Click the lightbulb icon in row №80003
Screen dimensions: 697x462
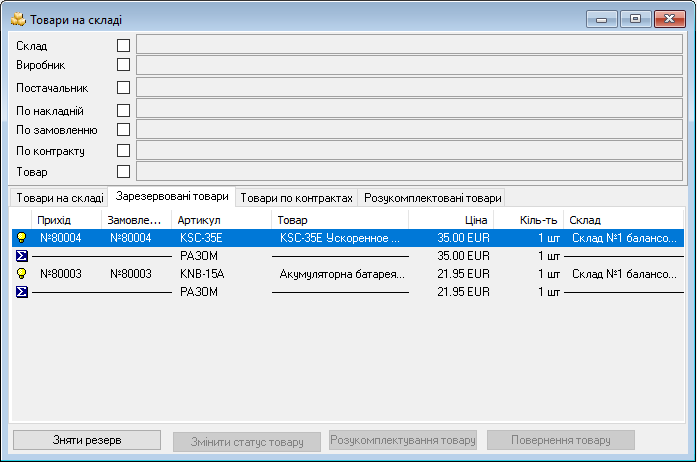pos(20,274)
